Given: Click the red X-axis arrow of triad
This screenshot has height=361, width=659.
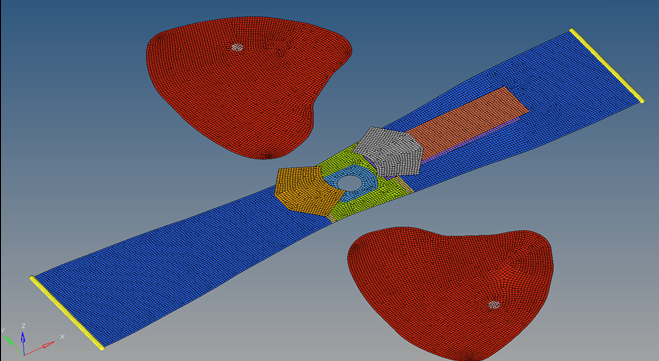Looking at the screenshot, I should coord(40,349).
